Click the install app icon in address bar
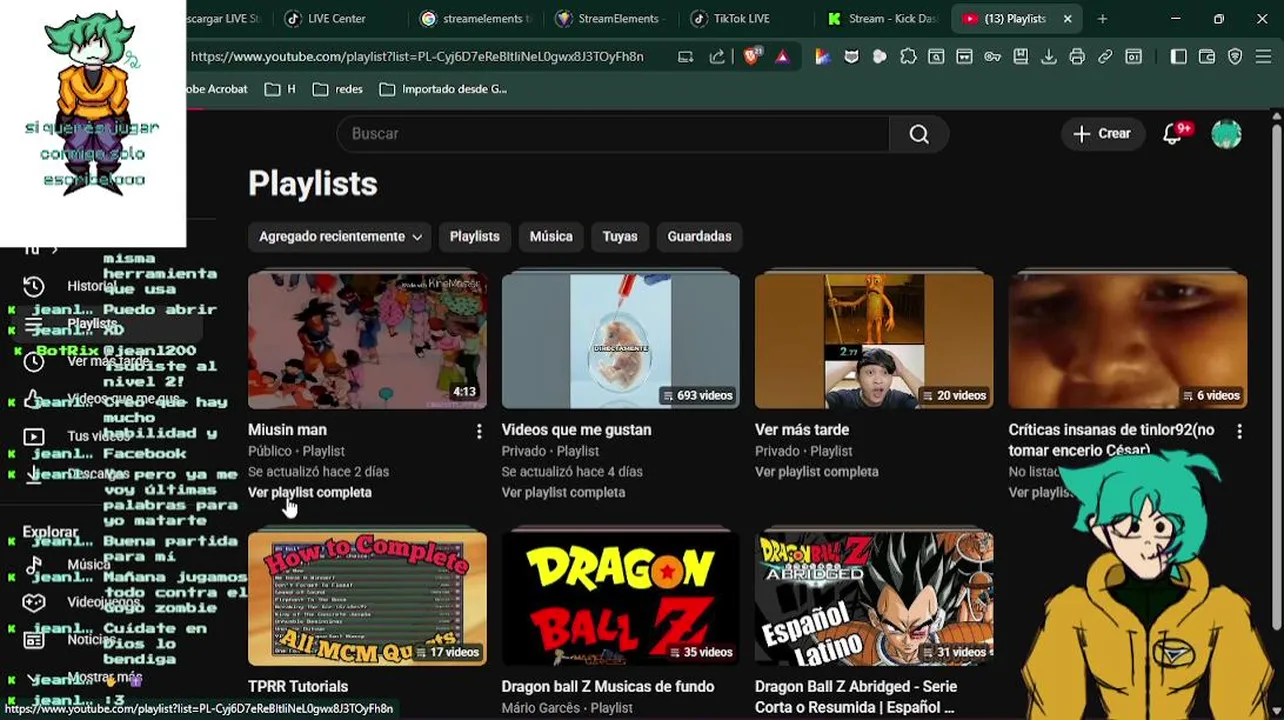The width and height of the screenshot is (1284, 720). coord(685,57)
